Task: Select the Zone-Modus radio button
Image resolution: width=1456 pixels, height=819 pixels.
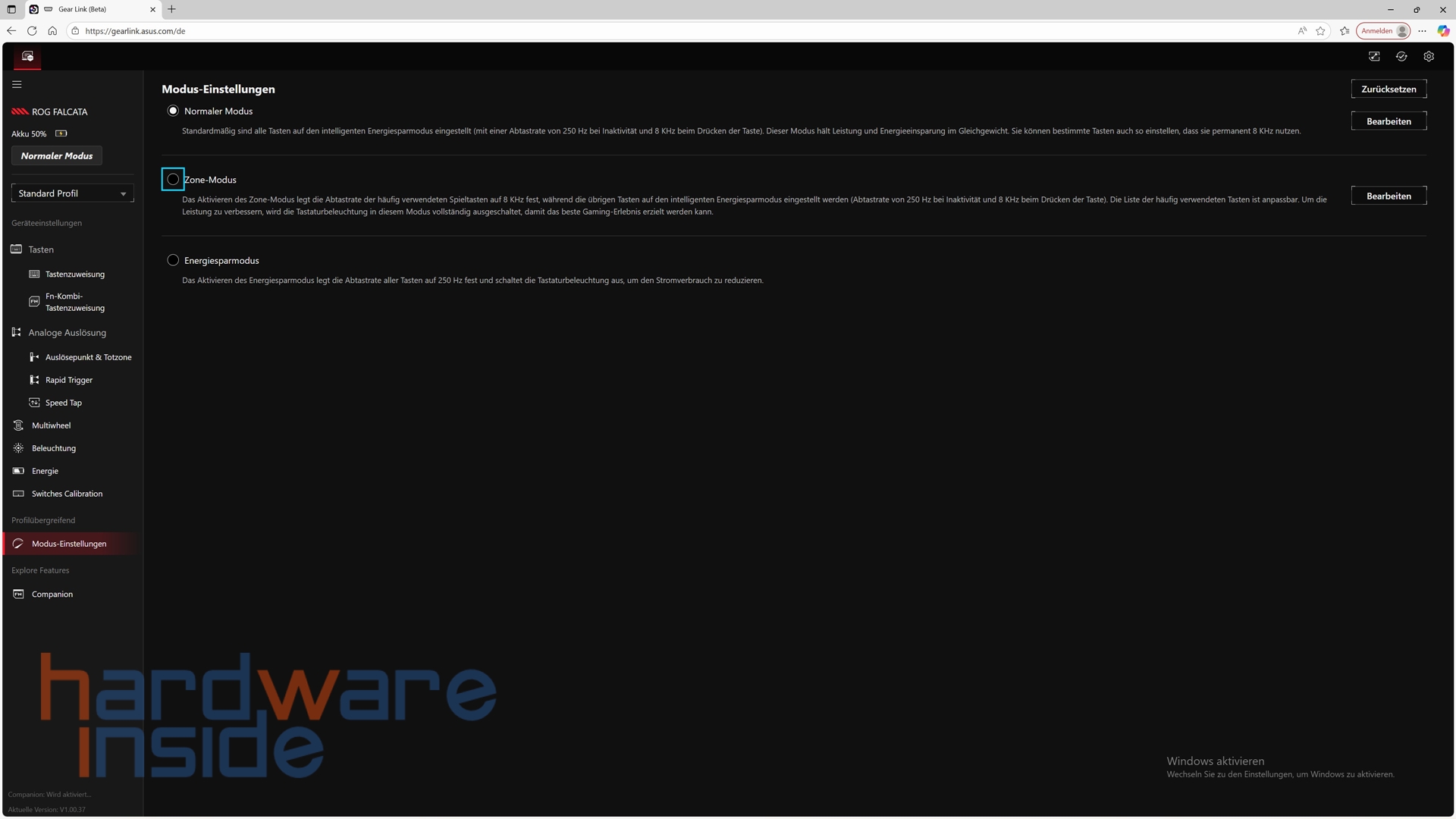Action: (x=173, y=180)
